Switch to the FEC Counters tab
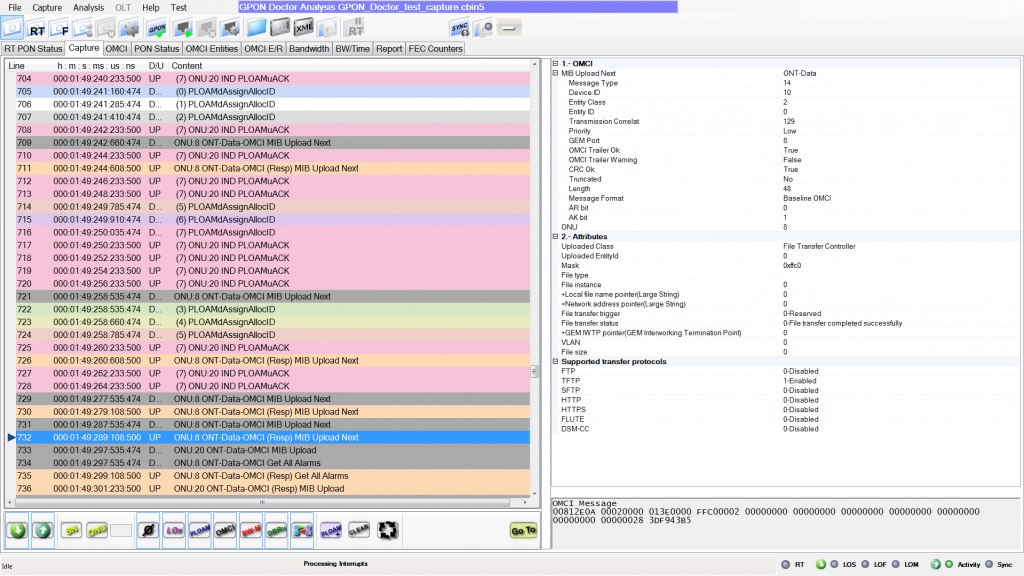Viewport: 1024px width, 576px height. [x=436, y=48]
